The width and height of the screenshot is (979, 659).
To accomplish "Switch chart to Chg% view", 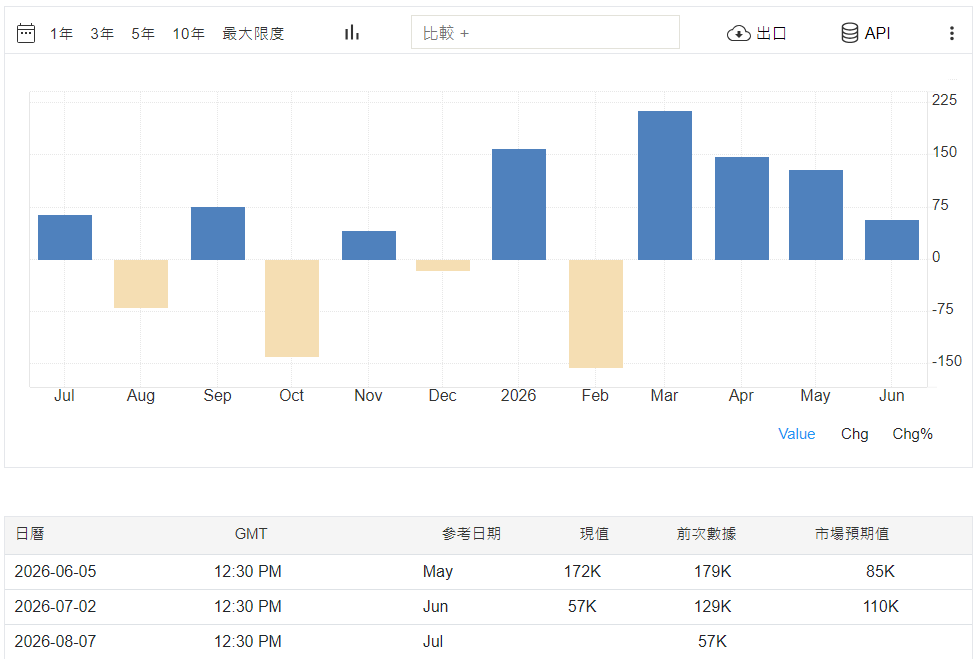I will coord(912,434).
